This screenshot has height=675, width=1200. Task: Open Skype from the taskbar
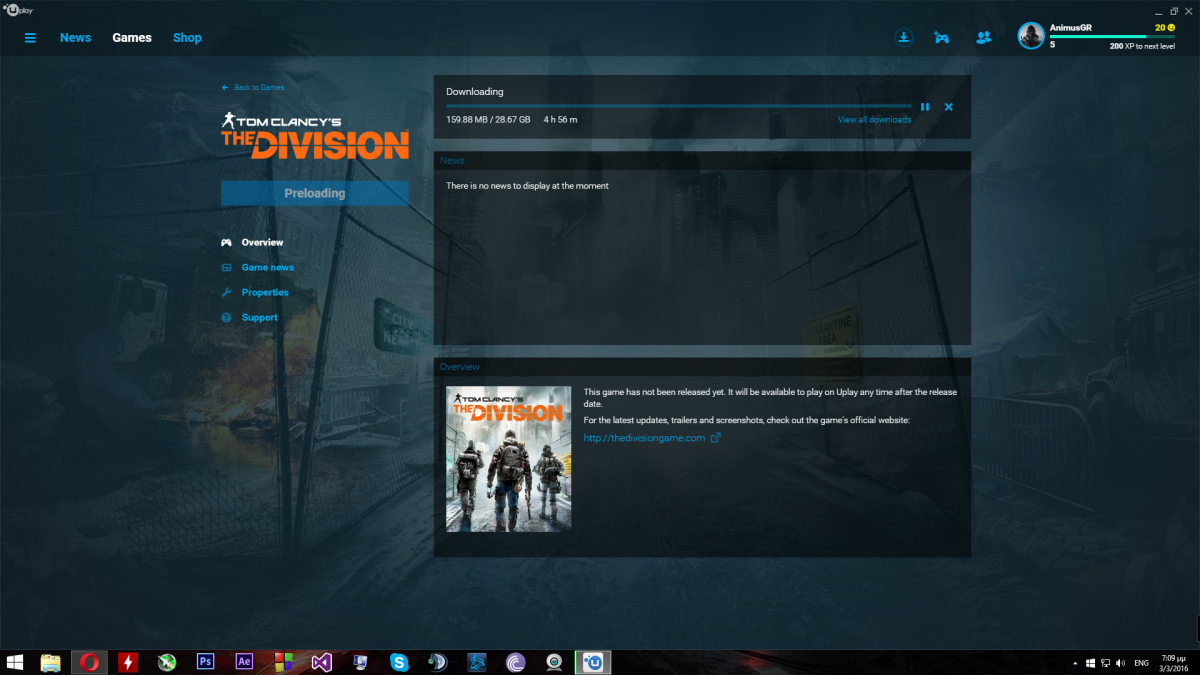(x=399, y=662)
